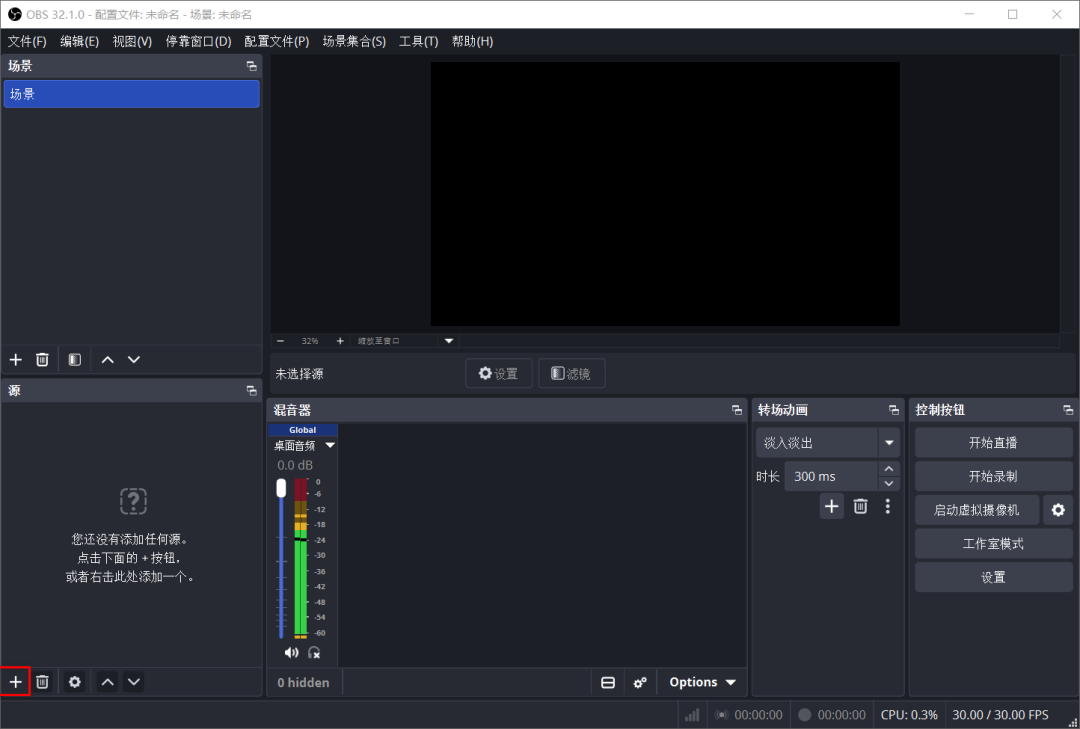Toggle 工作室模式 studio mode

tap(993, 544)
